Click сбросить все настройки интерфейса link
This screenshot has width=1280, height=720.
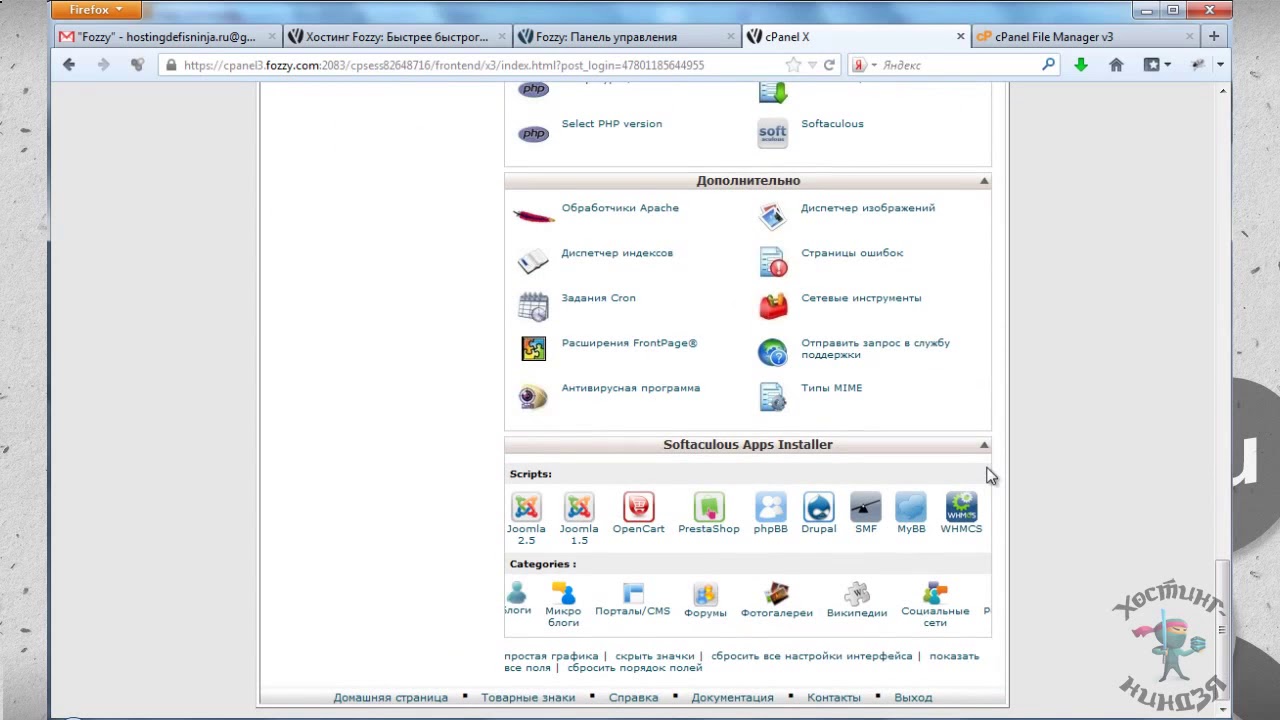[x=812, y=656]
